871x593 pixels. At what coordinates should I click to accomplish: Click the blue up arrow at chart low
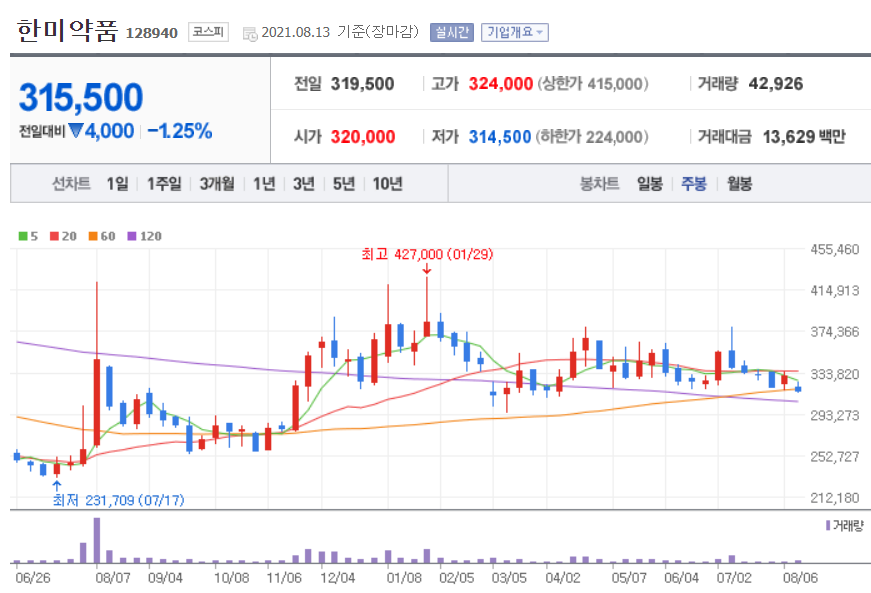coord(56,486)
